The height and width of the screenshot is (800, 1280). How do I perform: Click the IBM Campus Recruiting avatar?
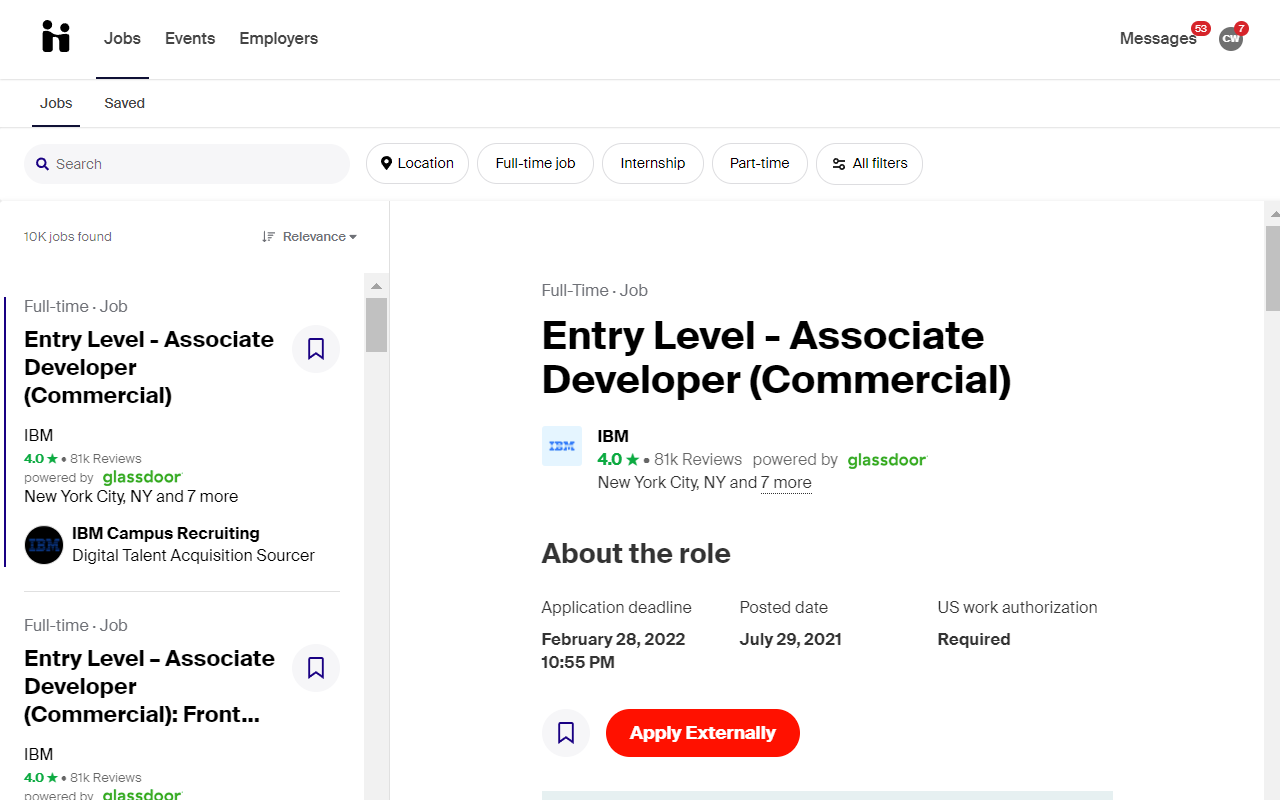pos(44,545)
